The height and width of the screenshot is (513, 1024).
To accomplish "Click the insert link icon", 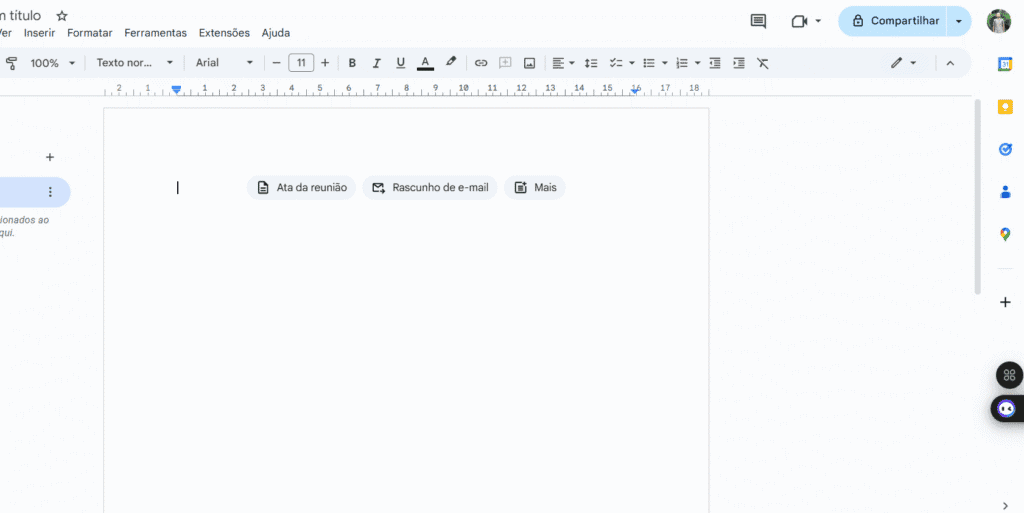I will pyautogui.click(x=481, y=63).
